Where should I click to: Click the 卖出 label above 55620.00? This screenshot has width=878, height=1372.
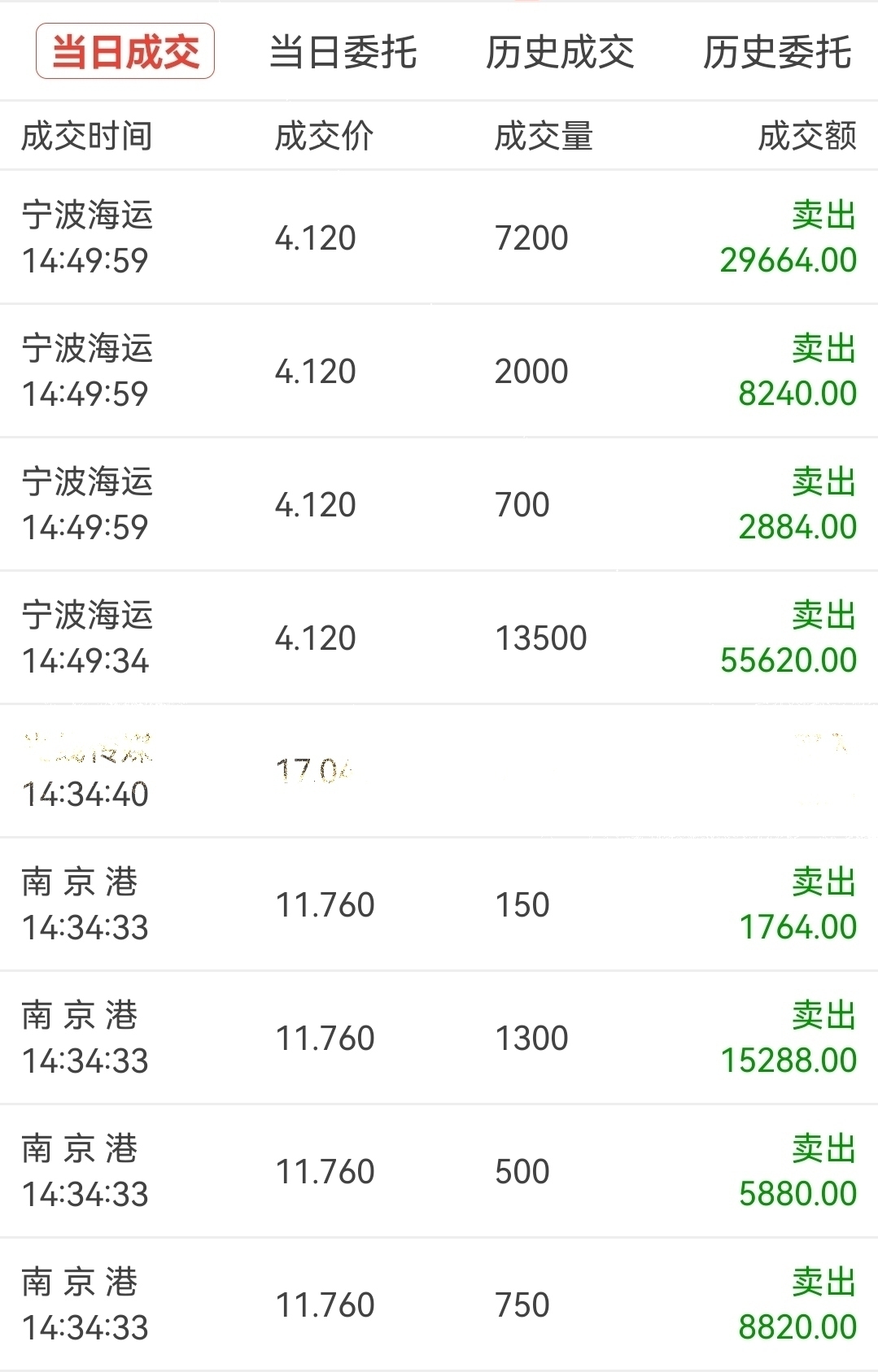tap(823, 616)
